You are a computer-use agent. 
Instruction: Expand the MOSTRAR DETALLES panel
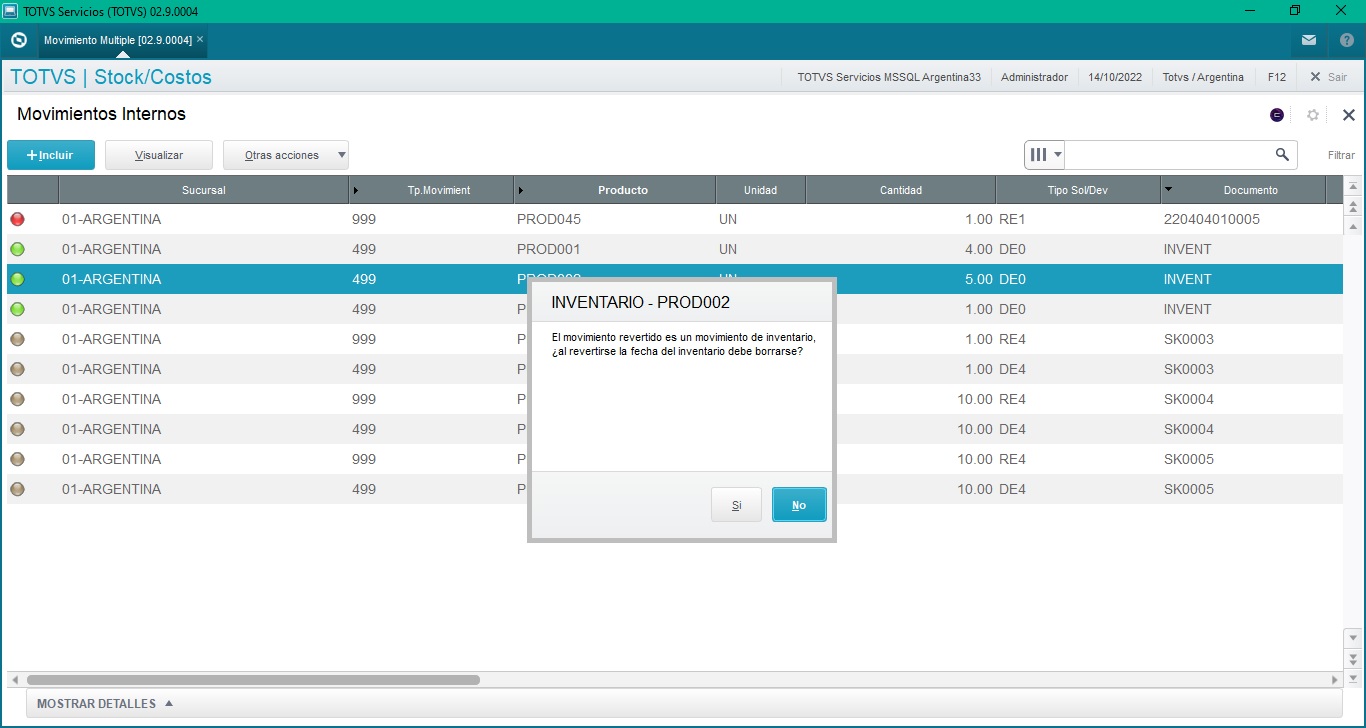[x=105, y=703]
